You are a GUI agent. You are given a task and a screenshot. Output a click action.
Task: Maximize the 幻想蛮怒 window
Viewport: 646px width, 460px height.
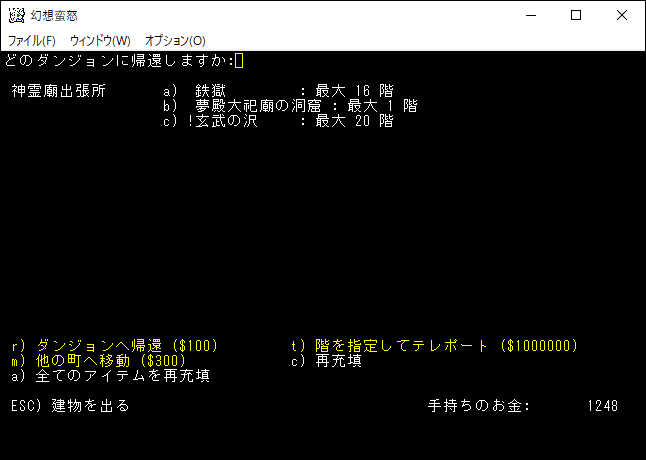tap(576, 15)
